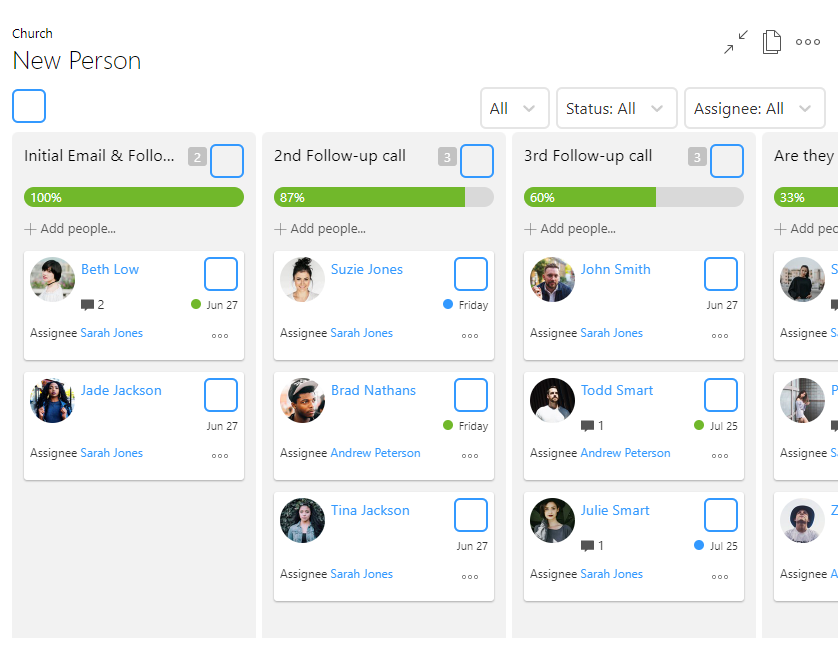The height and width of the screenshot is (655, 838).
Task: Open comments icon on Todd Smart card
Action: coord(587,426)
